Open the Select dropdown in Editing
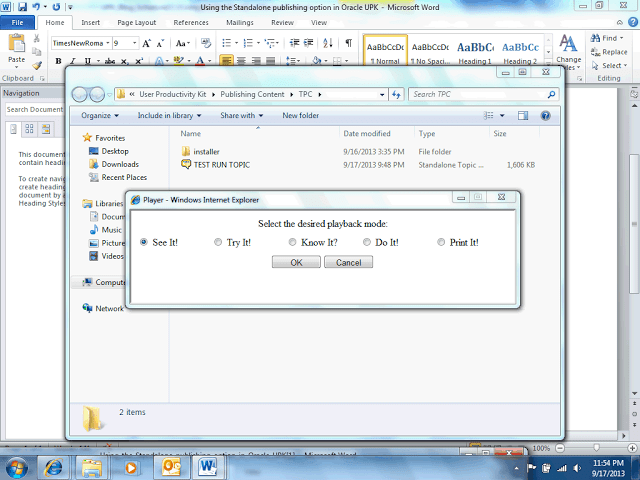 click(x=609, y=66)
